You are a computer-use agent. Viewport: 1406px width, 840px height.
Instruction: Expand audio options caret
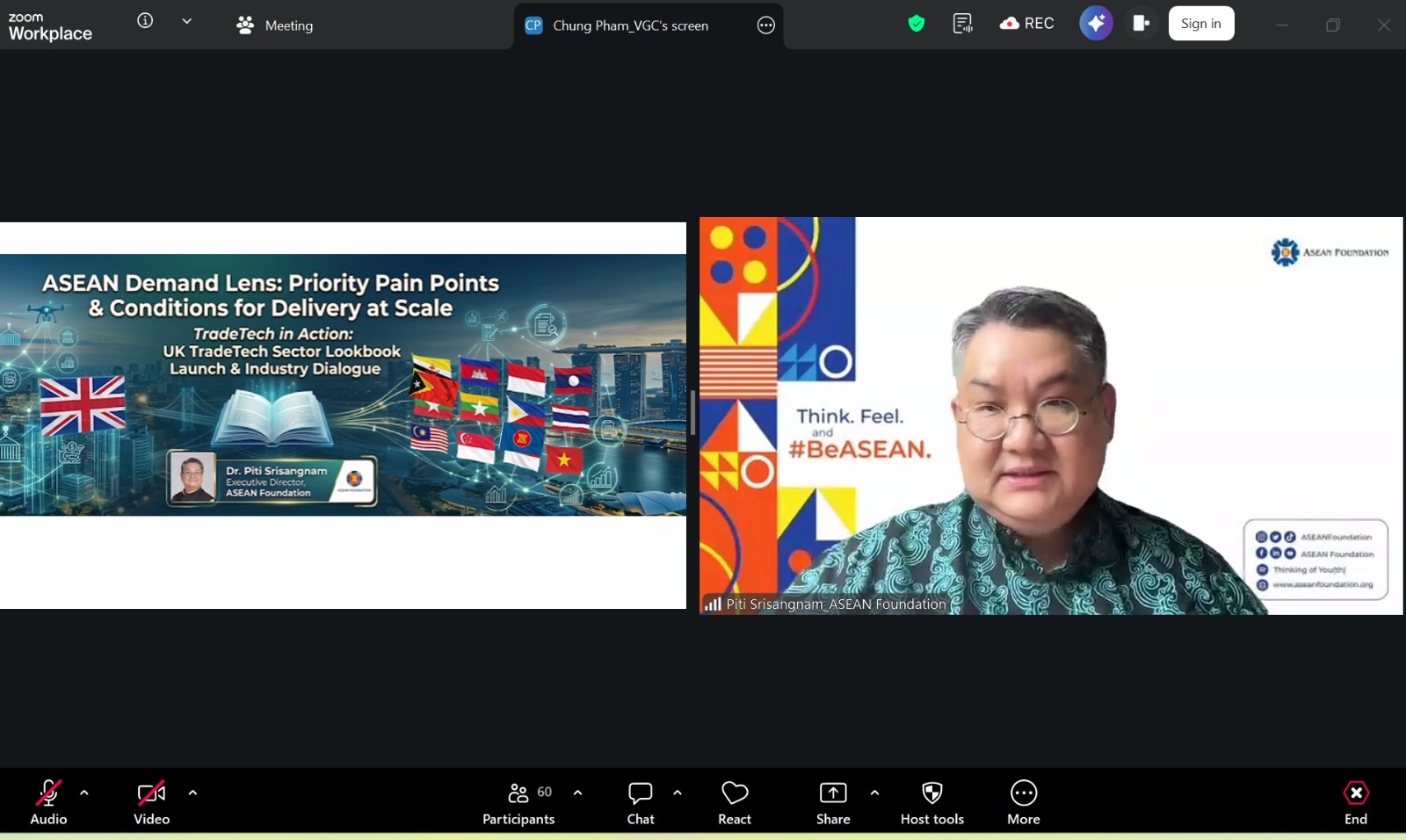[x=84, y=793]
